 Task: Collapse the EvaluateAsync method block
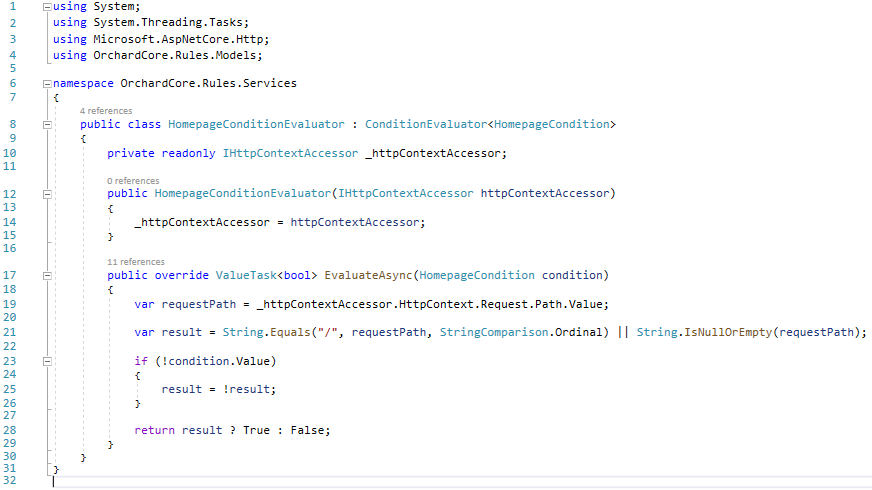click(x=47, y=276)
